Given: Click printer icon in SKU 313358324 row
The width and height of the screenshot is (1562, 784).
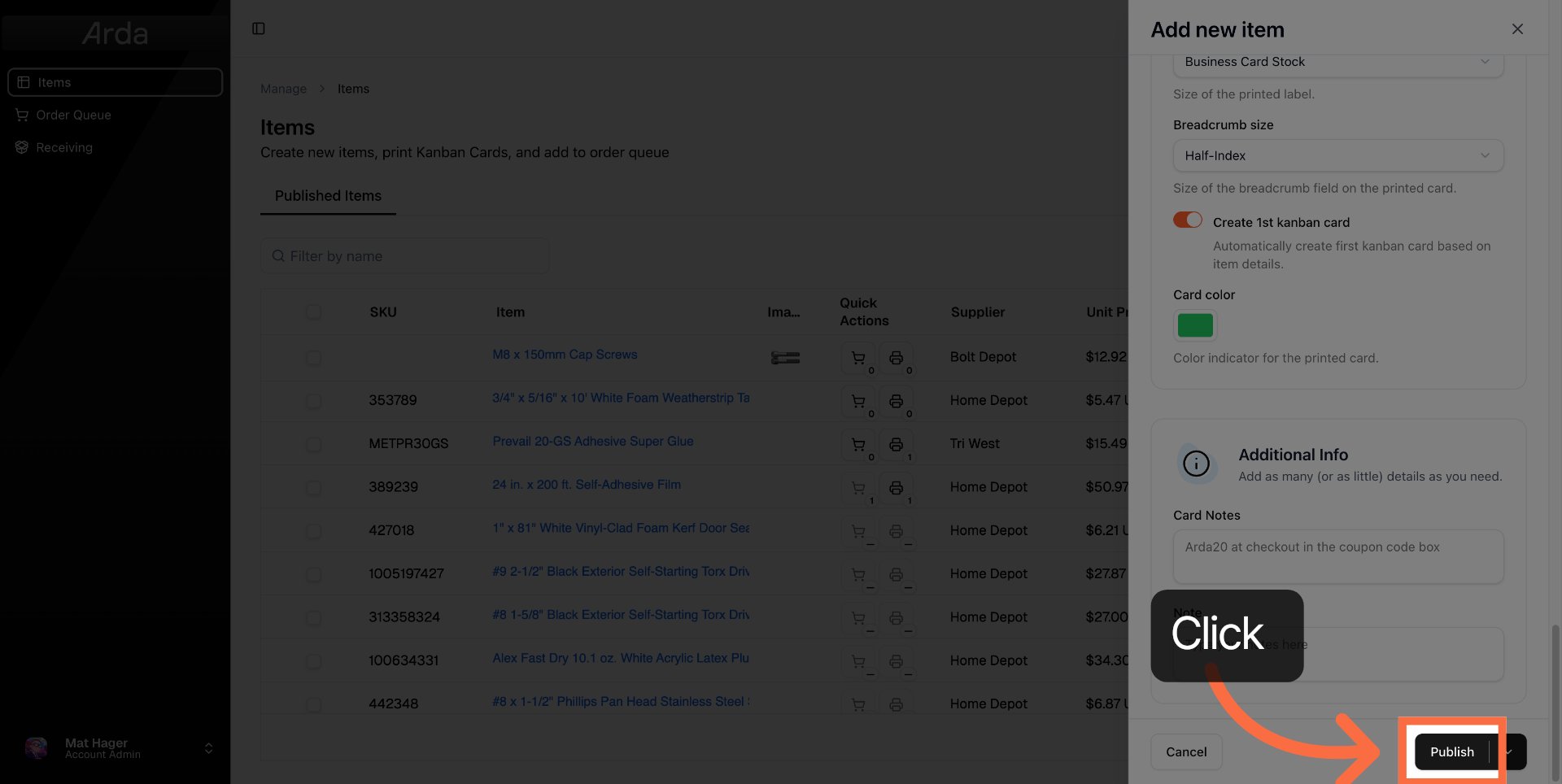Looking at the screenshot, I should 896,618.
